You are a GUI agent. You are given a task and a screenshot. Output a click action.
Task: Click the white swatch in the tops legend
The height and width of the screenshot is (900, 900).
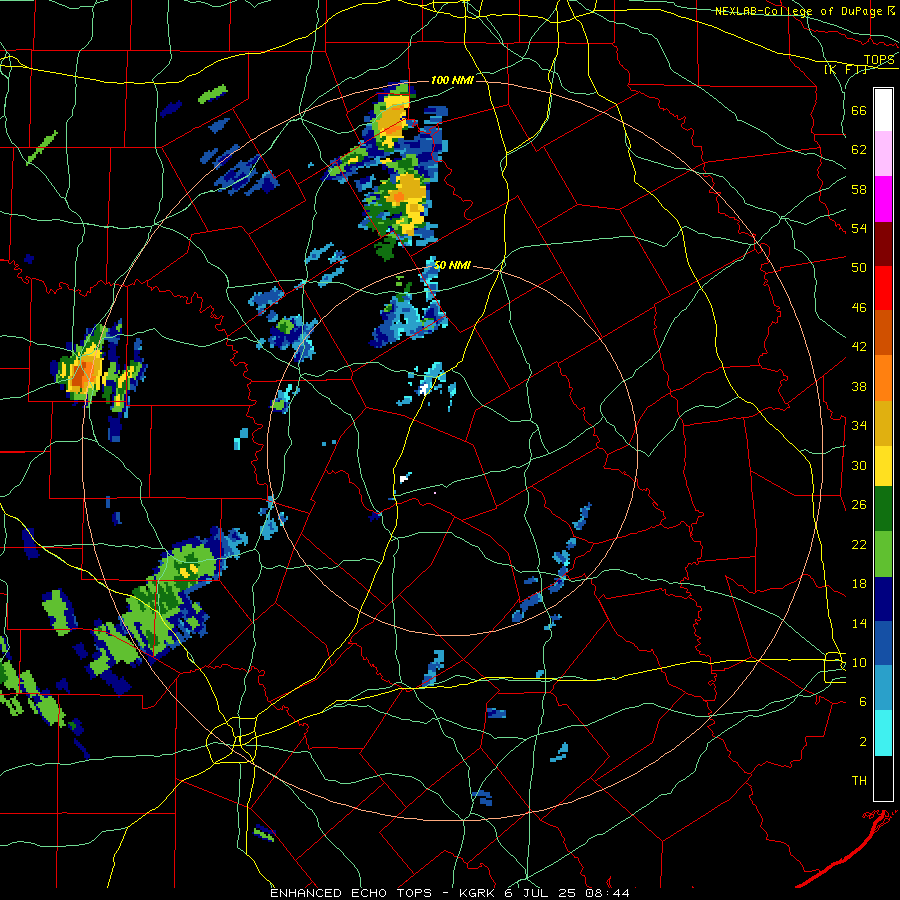(883, 110)
